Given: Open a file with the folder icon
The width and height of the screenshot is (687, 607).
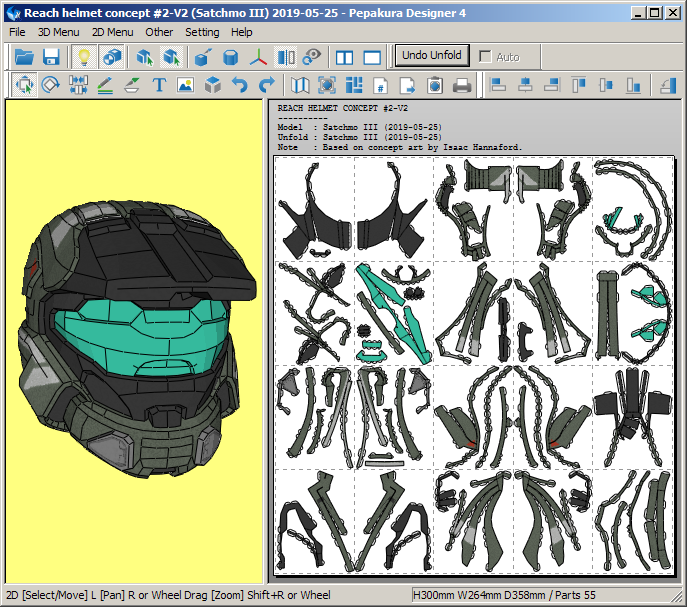Looking at the screenshot, I should pos(24,57).
